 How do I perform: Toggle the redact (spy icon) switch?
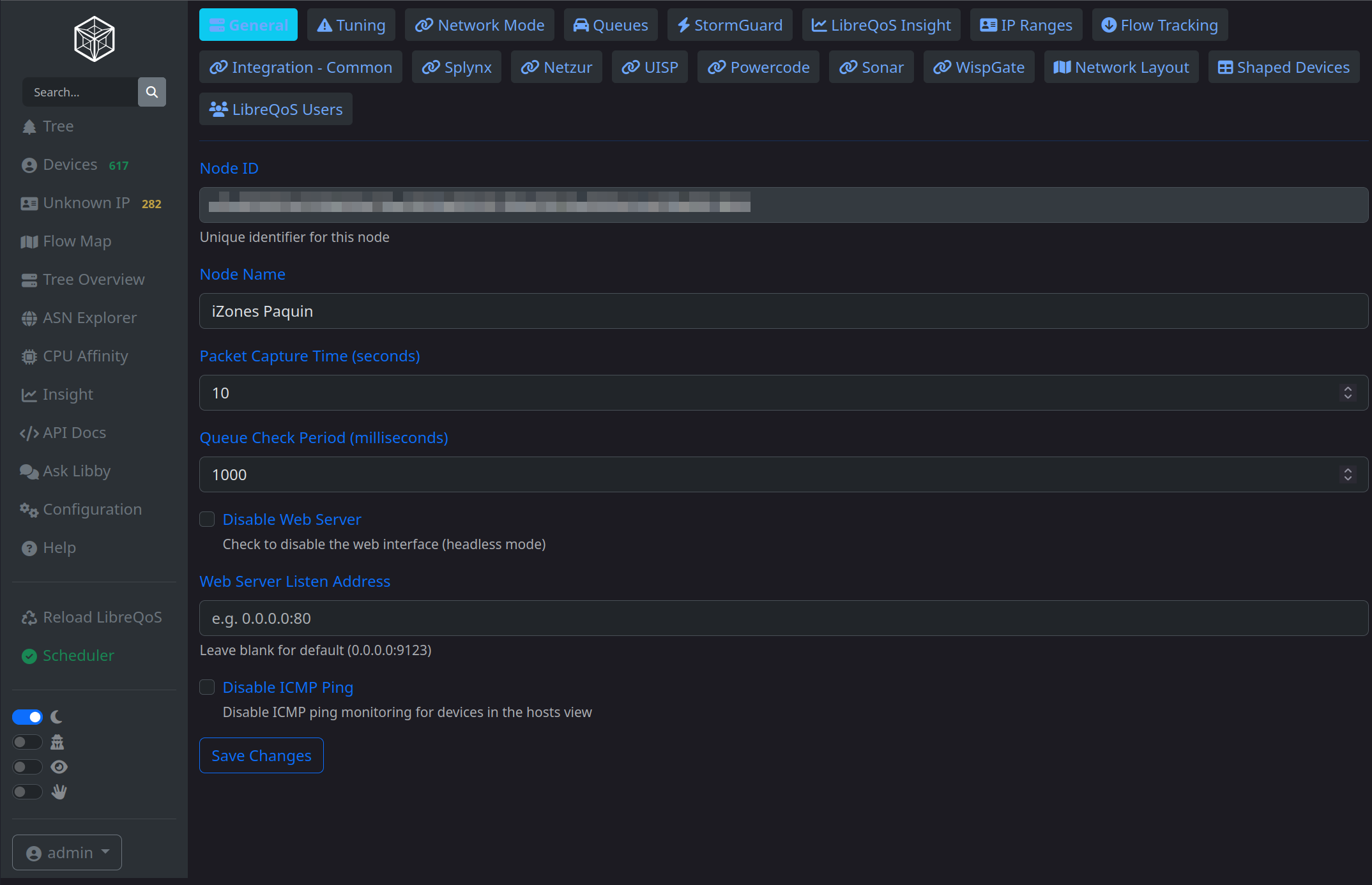[27, 742]
